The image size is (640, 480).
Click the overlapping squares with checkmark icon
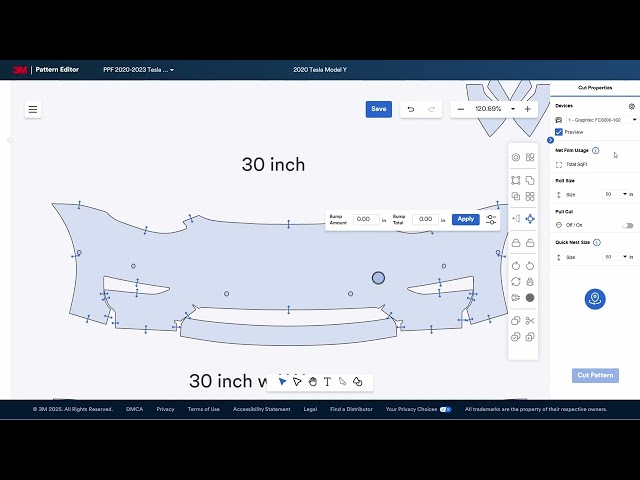516,337
